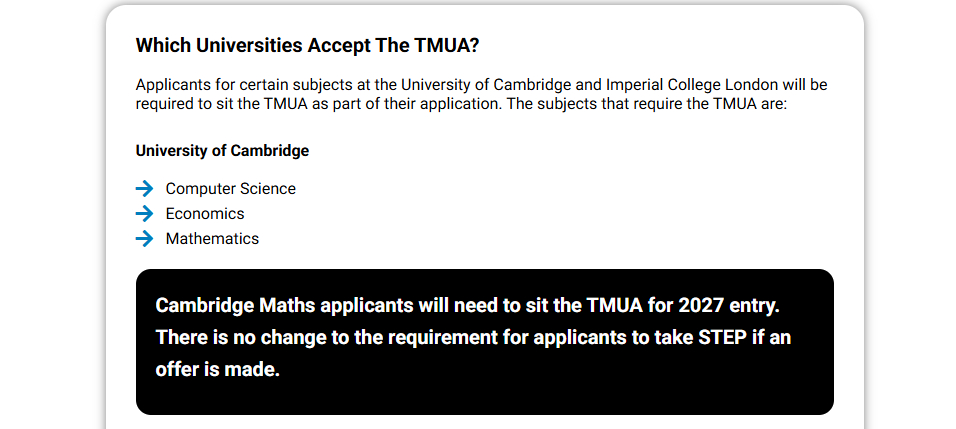Click "There is no change" in the black notice
956x429 pixels.
point(230,337)
